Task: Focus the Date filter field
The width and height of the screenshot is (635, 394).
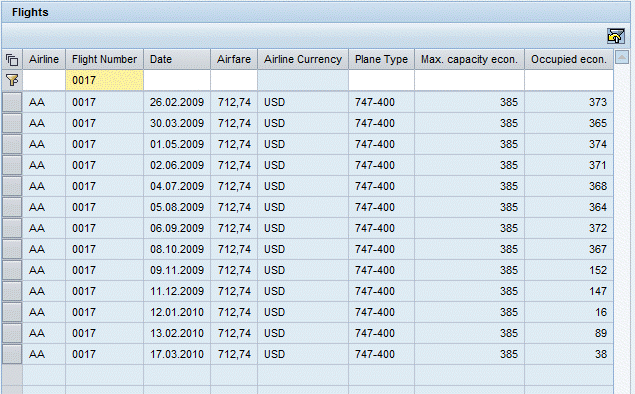Action: (177, 80)
